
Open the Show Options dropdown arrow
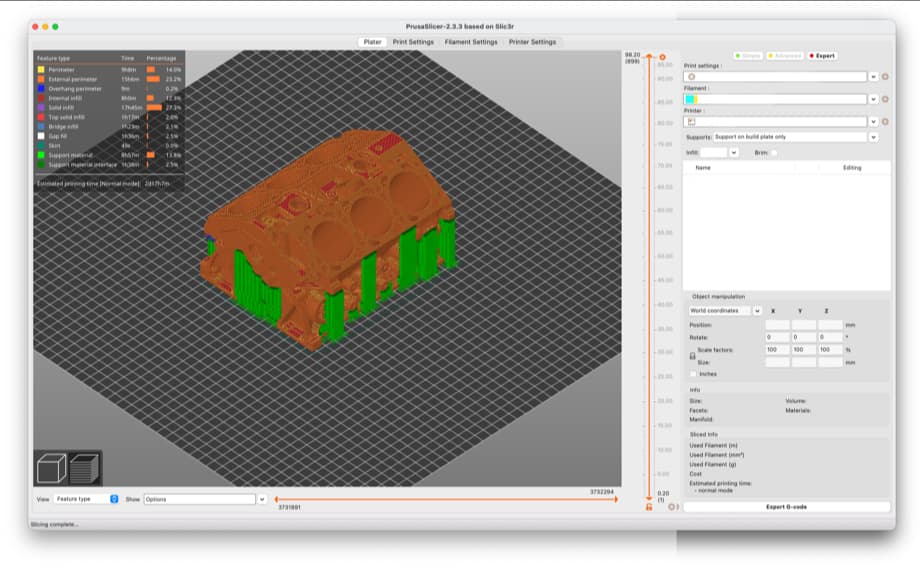tap(262, 499)
